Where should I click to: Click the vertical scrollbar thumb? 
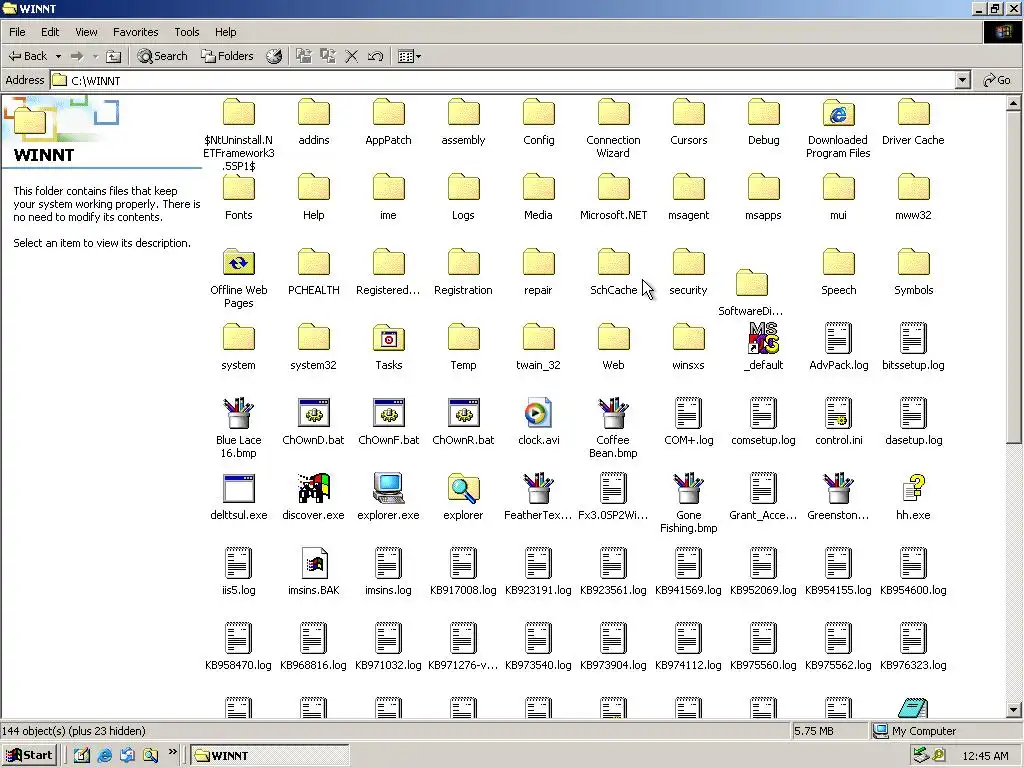(x=1013, y=278)
